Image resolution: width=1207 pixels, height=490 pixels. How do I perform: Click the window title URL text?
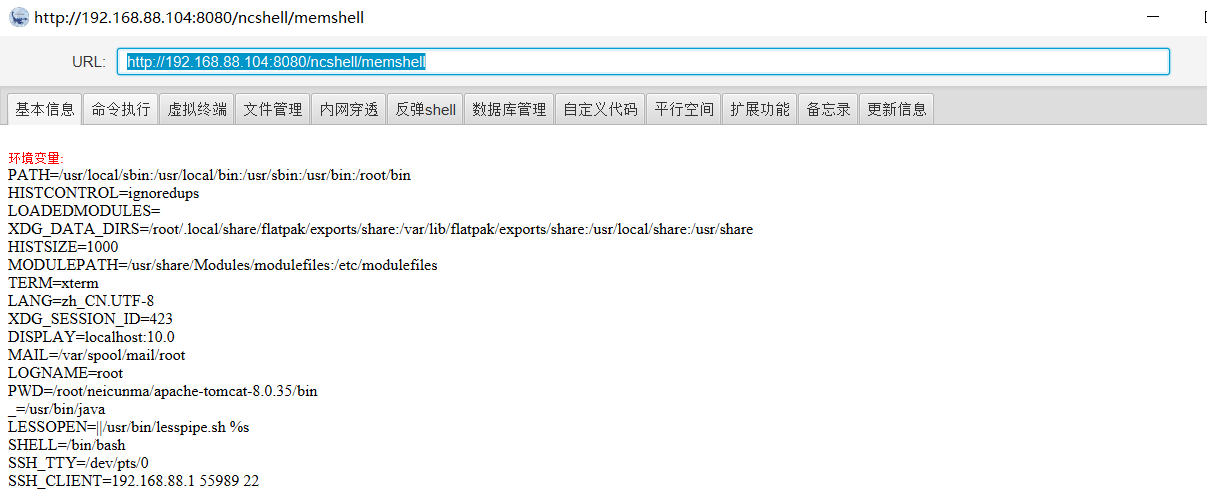(199, 17)
